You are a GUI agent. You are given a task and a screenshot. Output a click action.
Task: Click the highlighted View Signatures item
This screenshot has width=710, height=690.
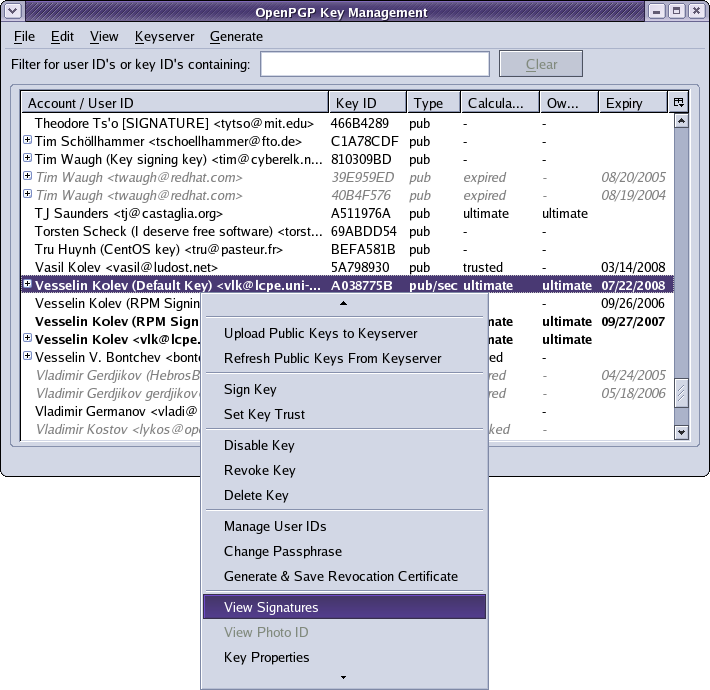point(344,607)
